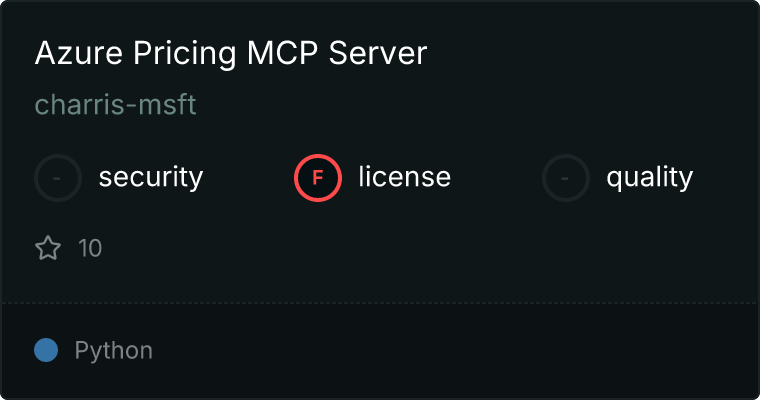The width and height of the screenshot is (760, 400).
Task: Click the red F license grade badge
Action: 318,178
